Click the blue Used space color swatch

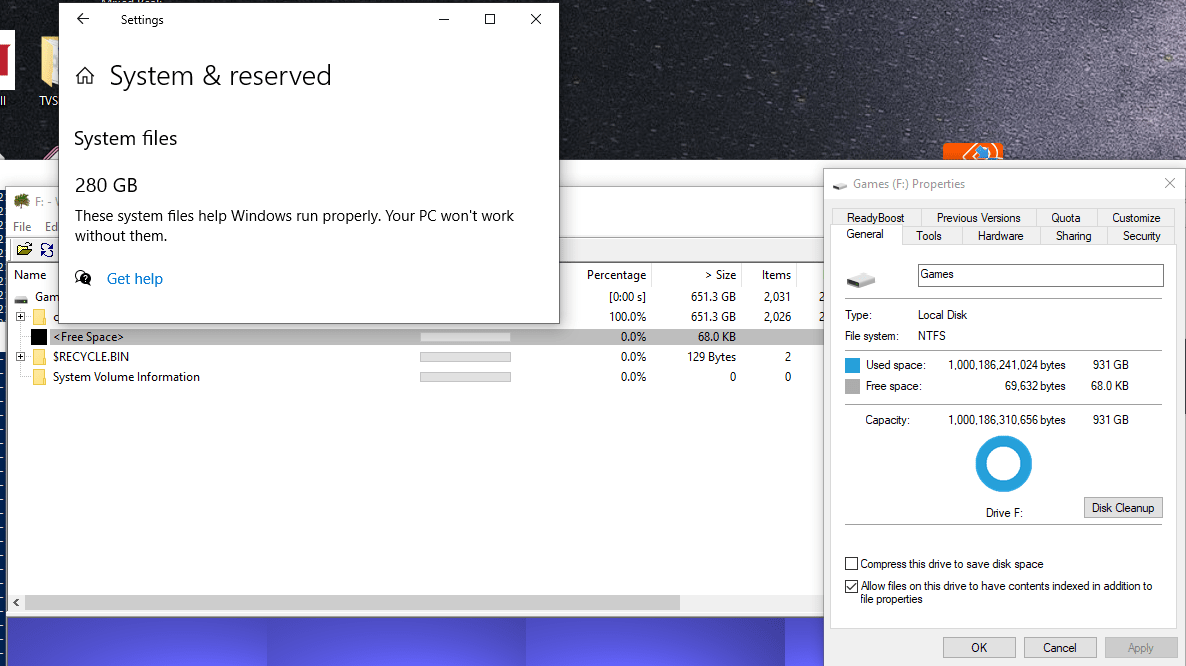[x=852, y=364]
